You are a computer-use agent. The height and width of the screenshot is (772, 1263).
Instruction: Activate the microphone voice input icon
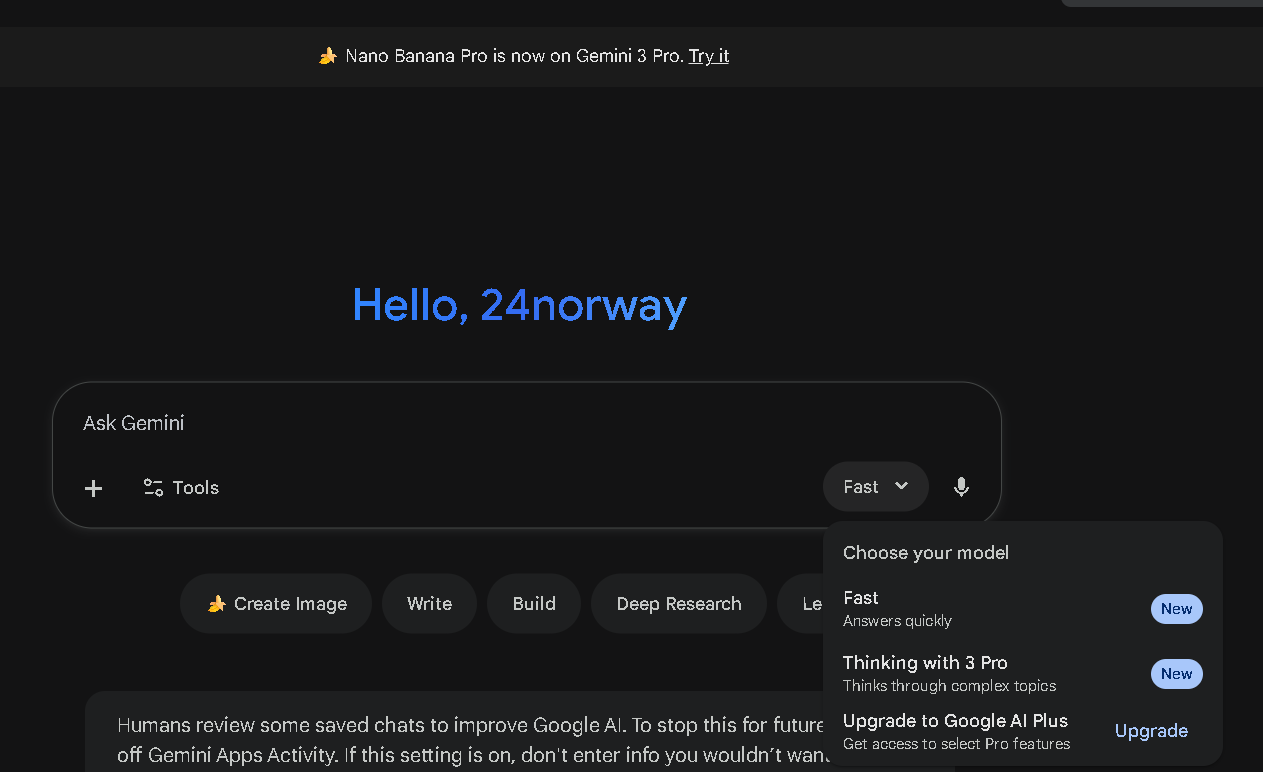tap(961, 487)
